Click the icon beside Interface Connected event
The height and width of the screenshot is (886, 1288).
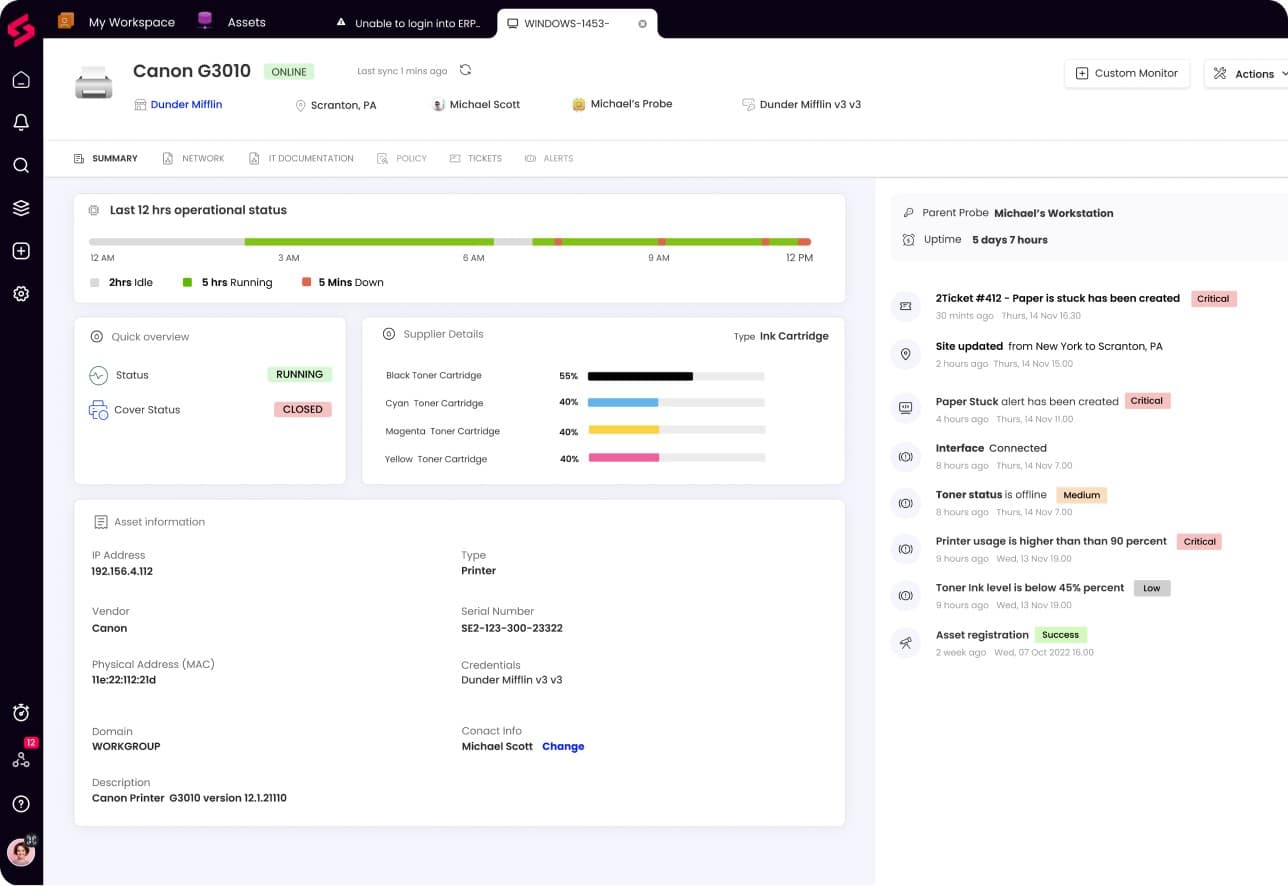905,457
